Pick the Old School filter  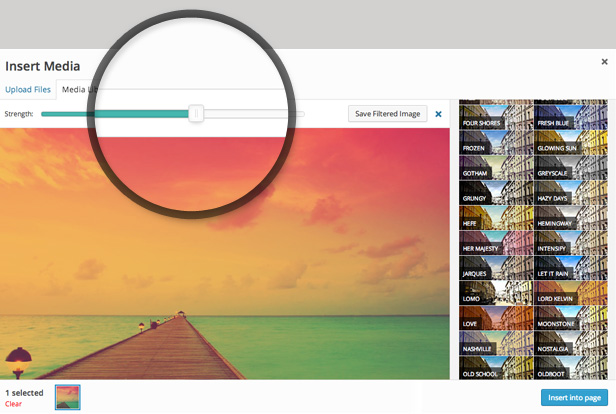(496, 368)
